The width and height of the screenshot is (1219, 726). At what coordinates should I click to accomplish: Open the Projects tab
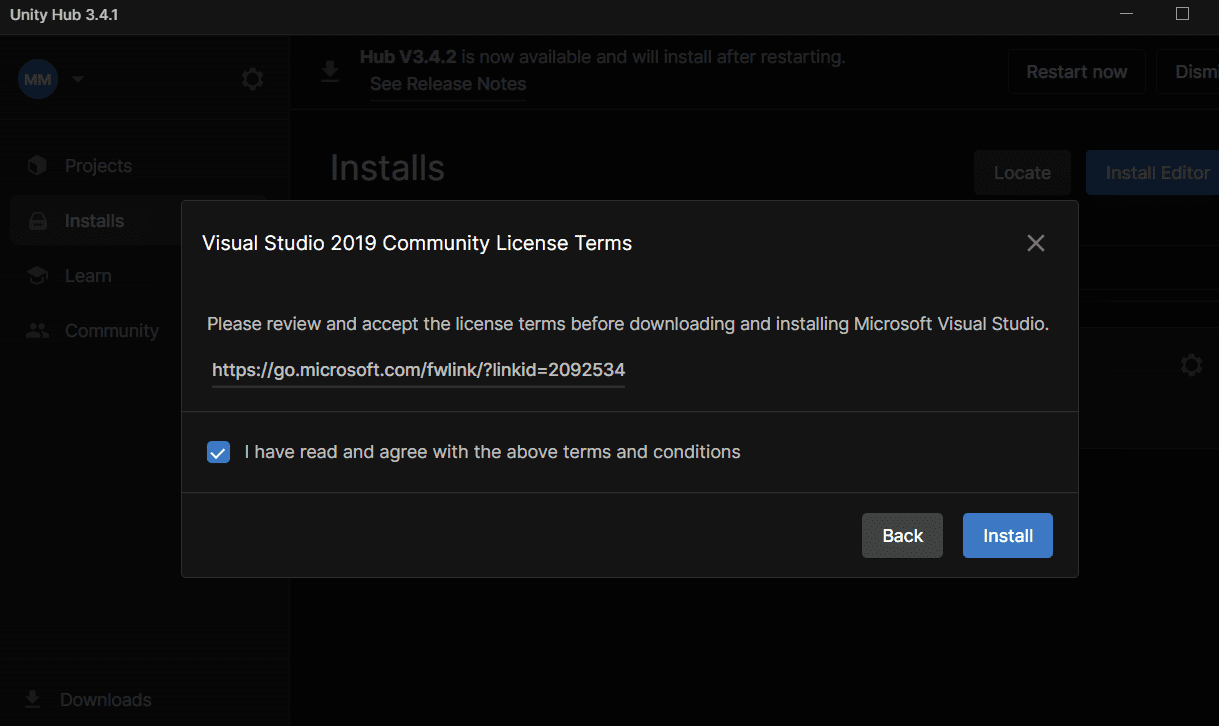point(98,166)
